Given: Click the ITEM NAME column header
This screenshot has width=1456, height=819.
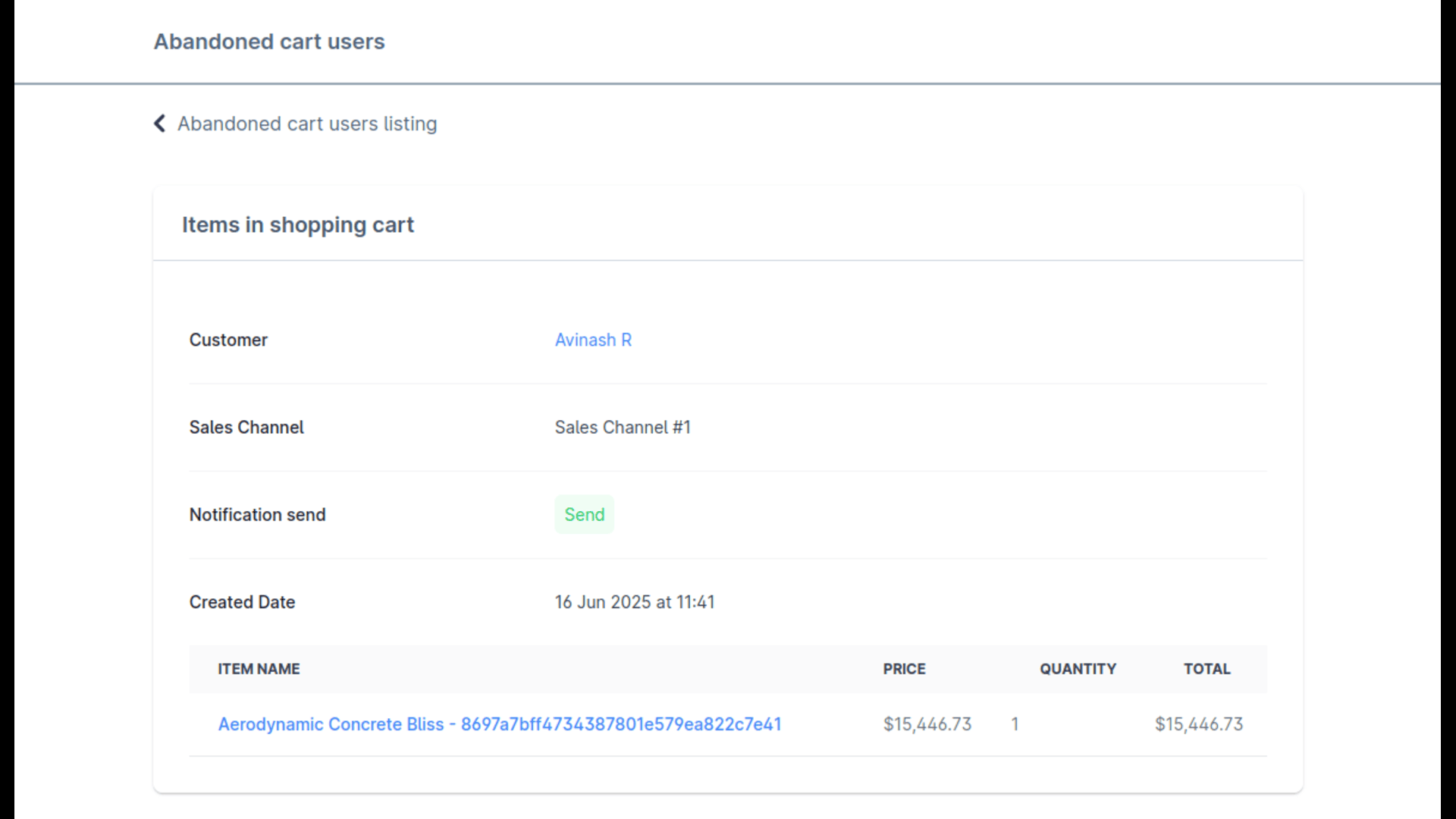Looking at the screenshot, I should point(259,669).
